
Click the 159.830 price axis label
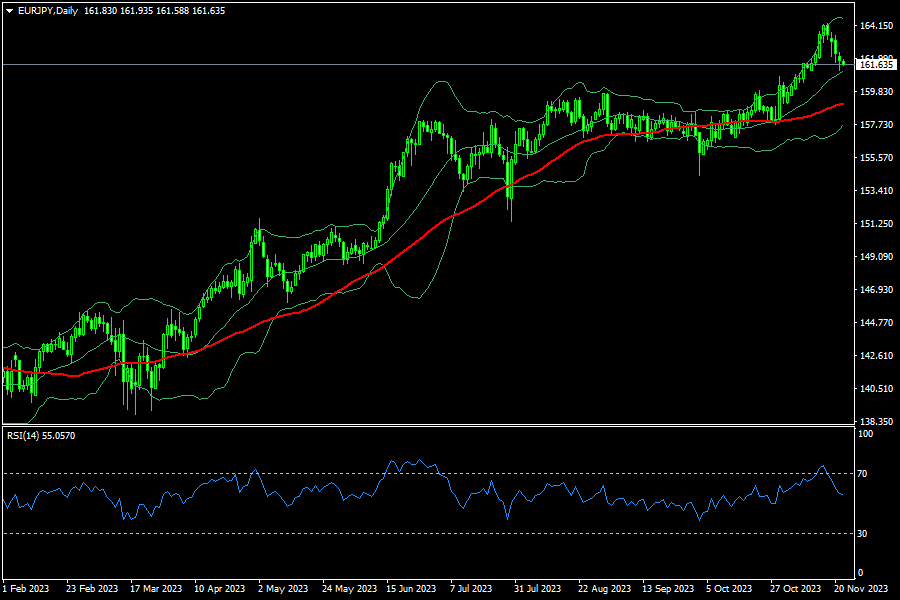coord(876,92)
